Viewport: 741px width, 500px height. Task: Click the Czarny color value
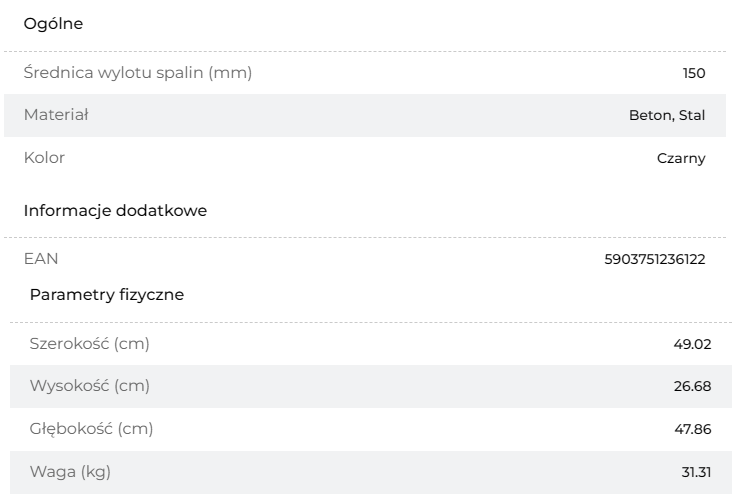[x=681, y=158]
